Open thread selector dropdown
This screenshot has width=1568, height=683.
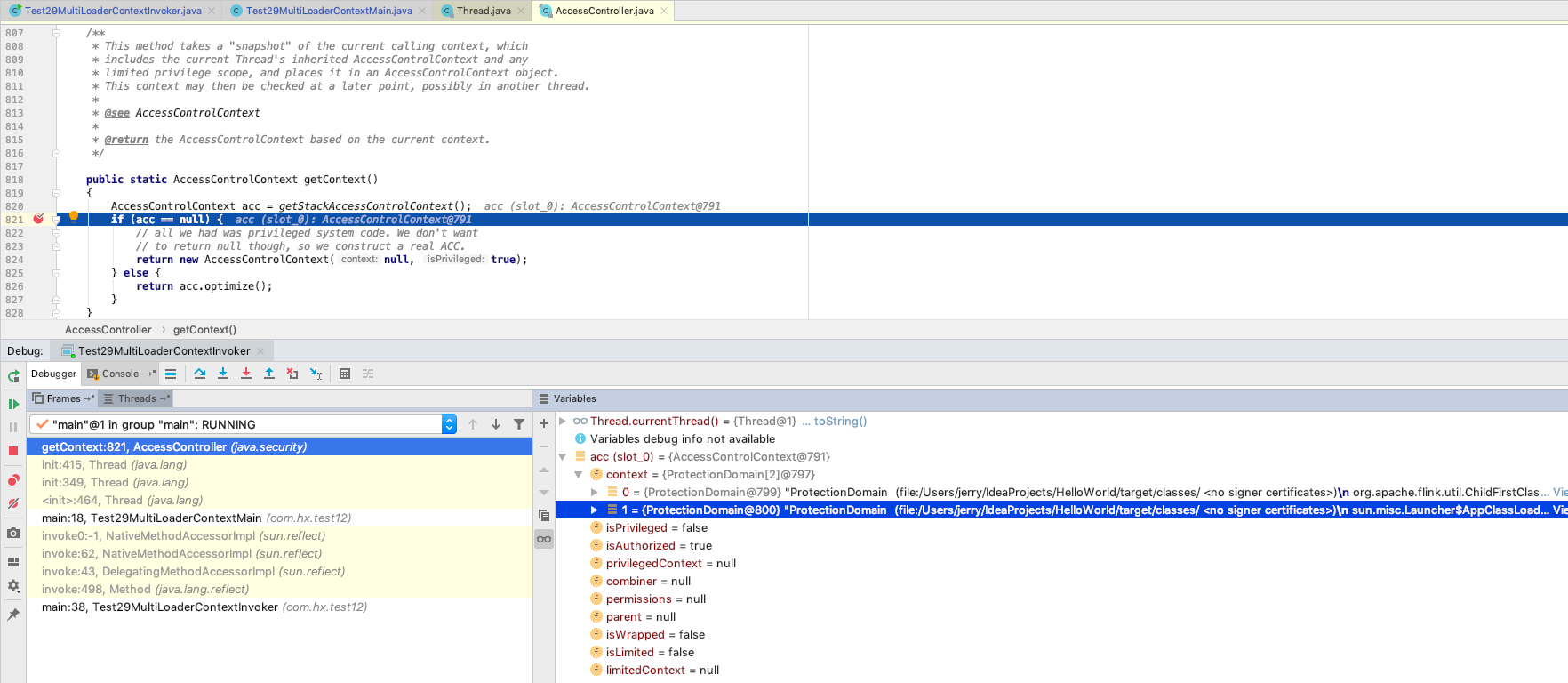449,424
